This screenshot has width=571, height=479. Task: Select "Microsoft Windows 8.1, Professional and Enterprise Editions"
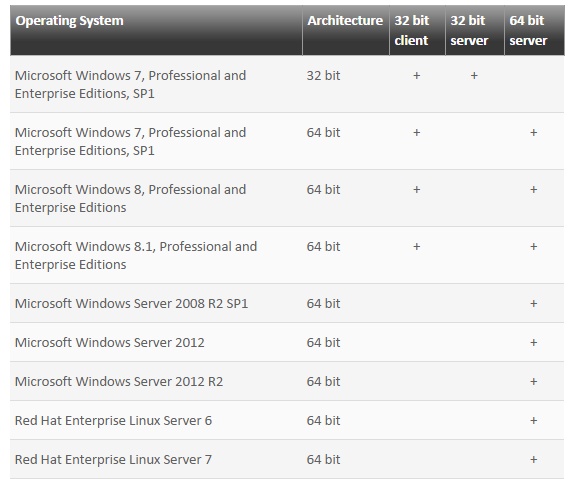pos(136,255)
